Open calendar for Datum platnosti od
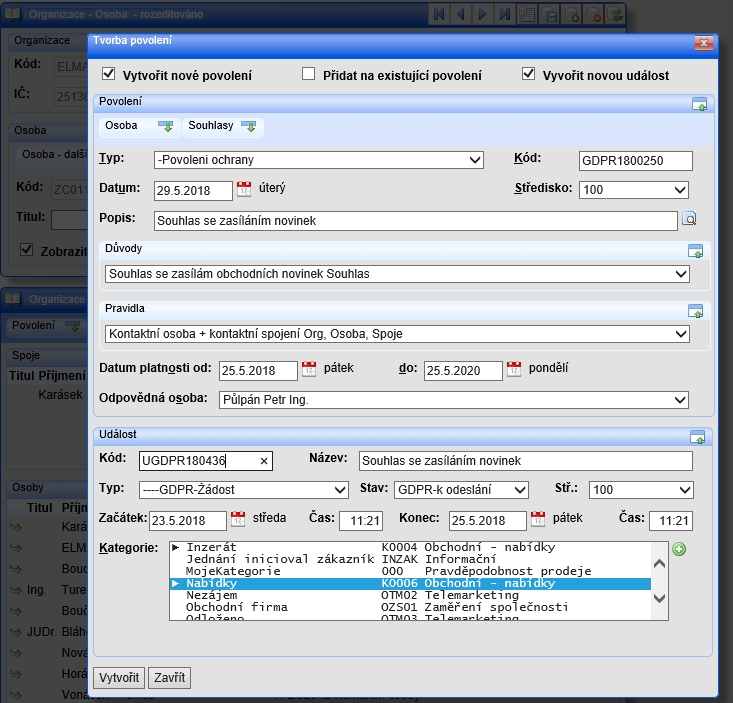This screenshot has width=733, height=703. [309, 369]
